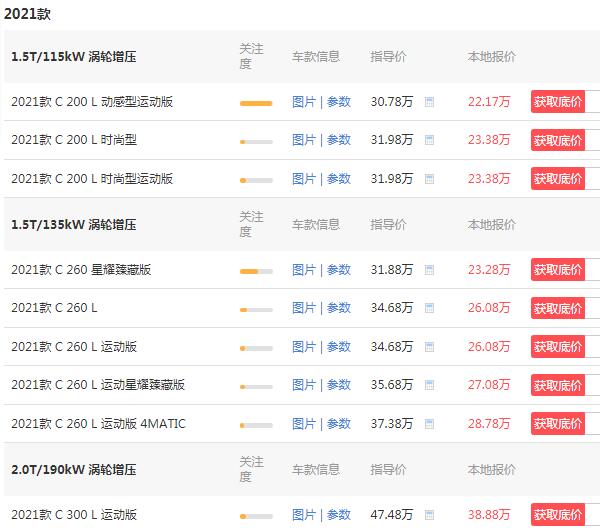Click calculator icon beside 37.38万 price
The height and width of the screenshot is (530, 600).
[429, 424]
